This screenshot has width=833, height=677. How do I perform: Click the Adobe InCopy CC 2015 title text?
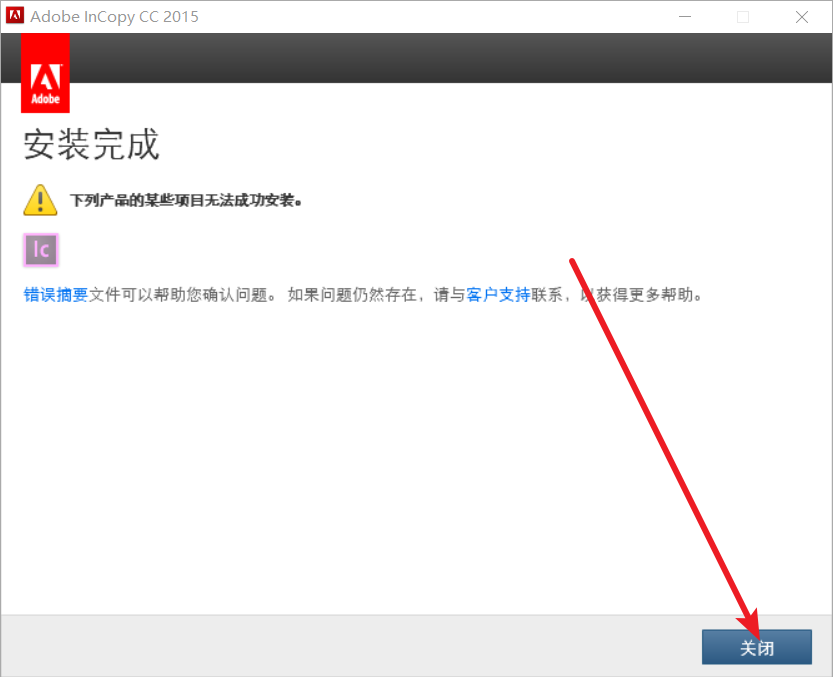pyautogui.click(x=114, y=16)
